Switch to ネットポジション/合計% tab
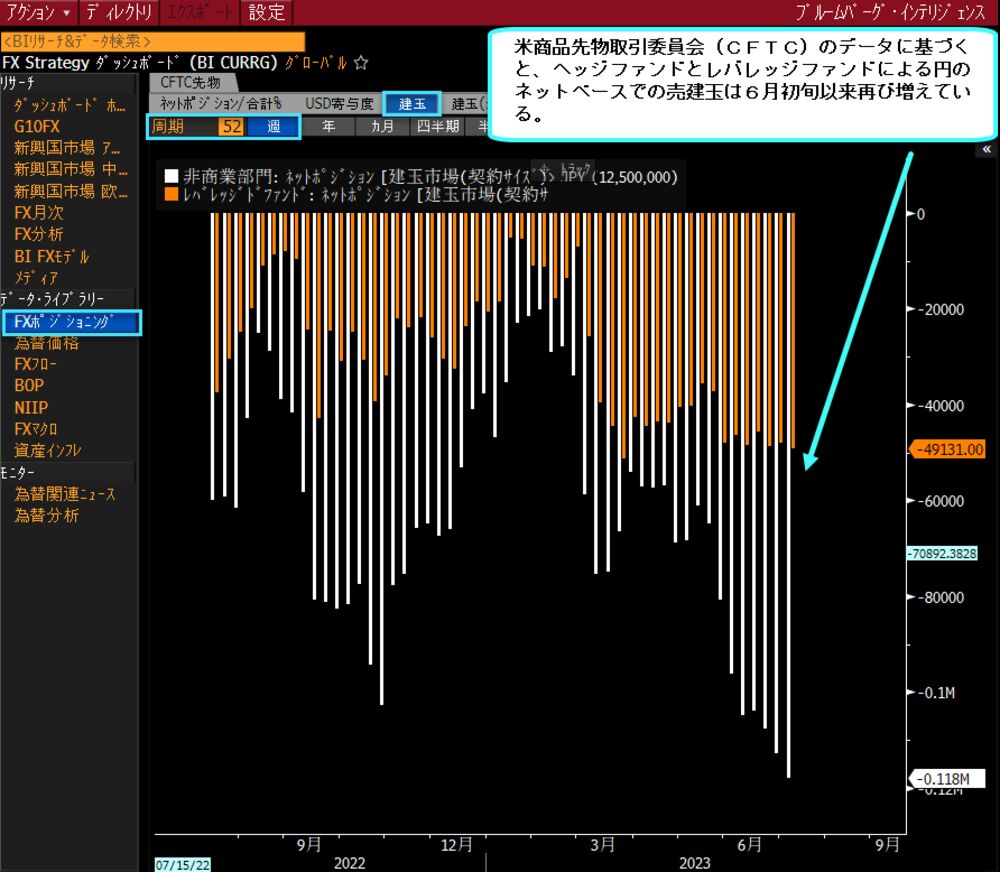 tap(221, 103)
